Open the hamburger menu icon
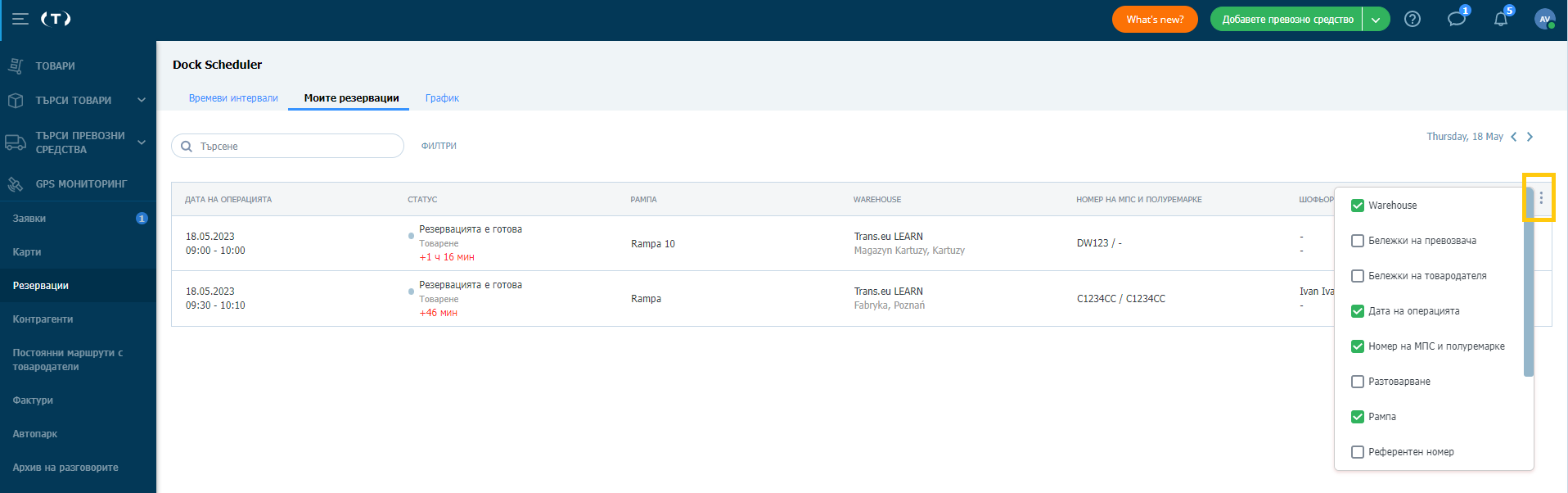 coord(20,19)
